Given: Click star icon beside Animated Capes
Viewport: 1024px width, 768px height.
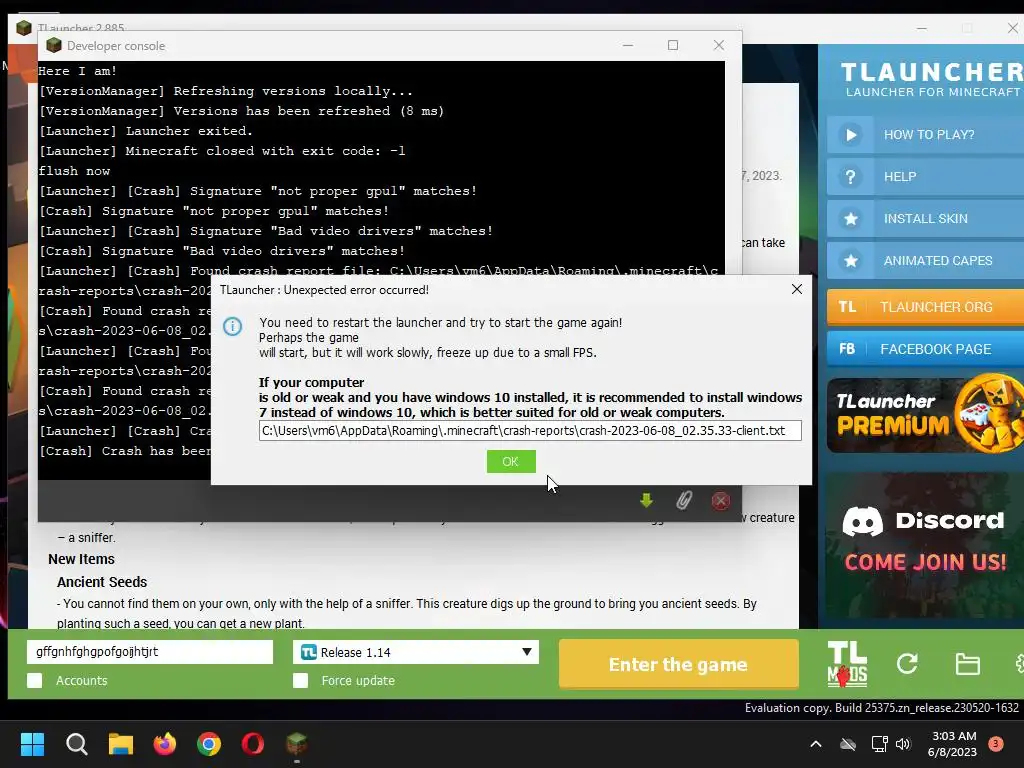Looking at the screenshot, I should coord(850,261).
